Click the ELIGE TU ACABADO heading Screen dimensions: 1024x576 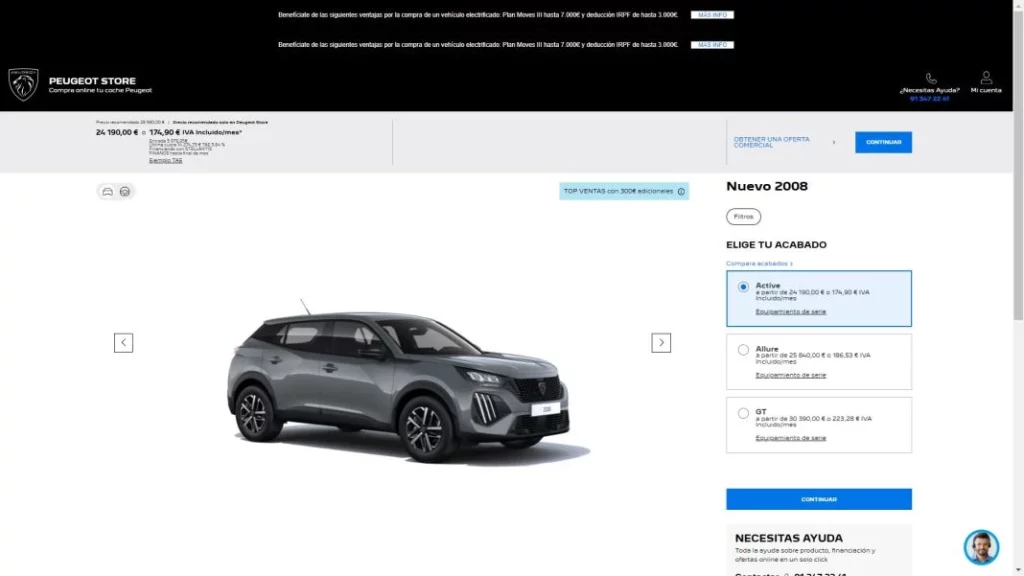point(776,244)
